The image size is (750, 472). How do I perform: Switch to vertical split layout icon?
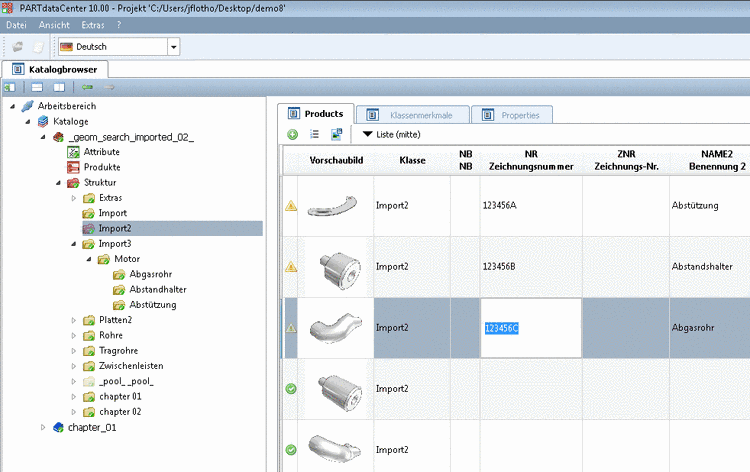59,87
